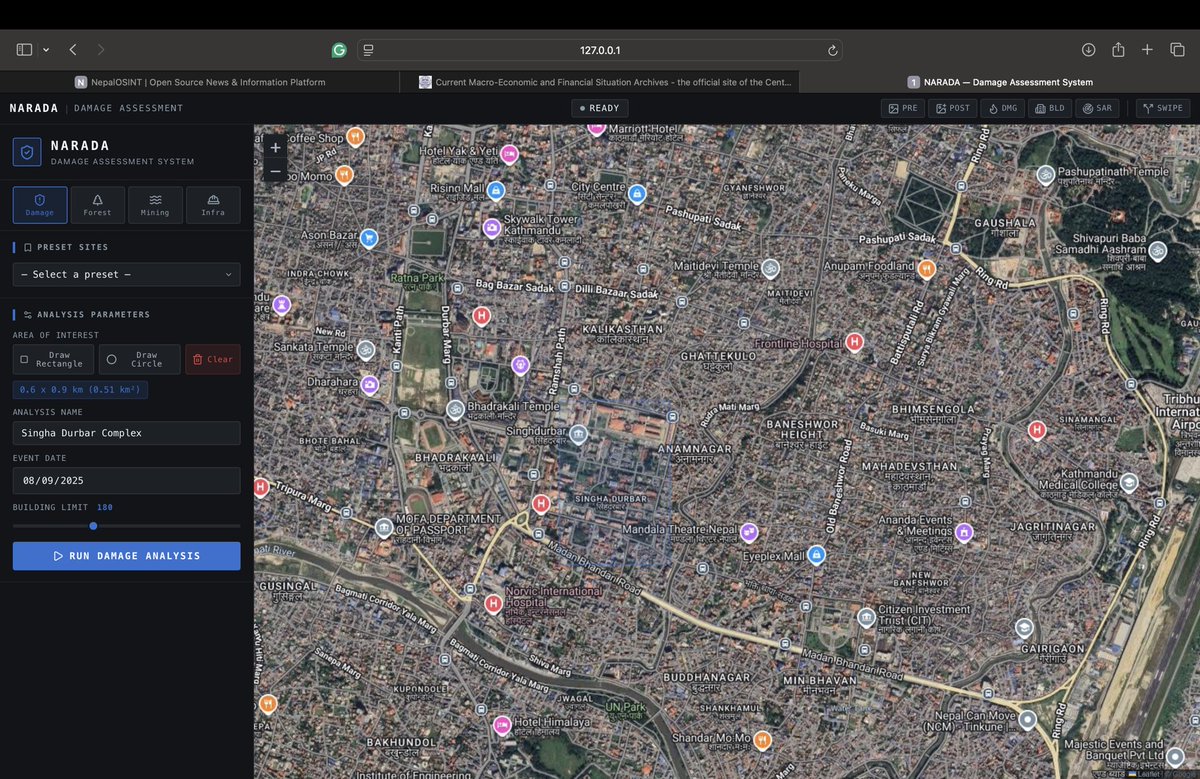
Task: Select the Sankata Temple marker
Action: pyautogui.click(x=366, y=349)
